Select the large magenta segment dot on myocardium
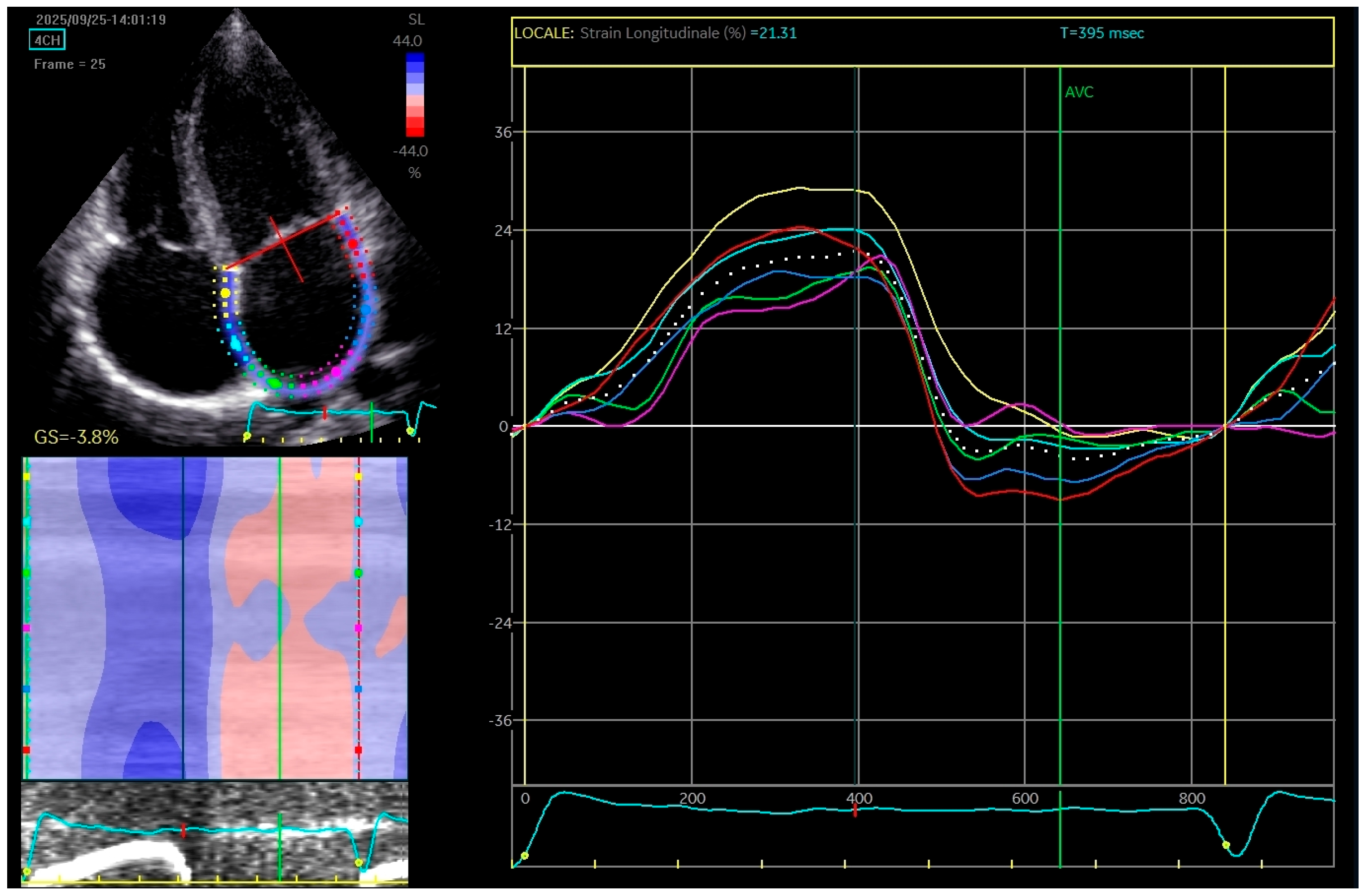 (x=336, y=372)
